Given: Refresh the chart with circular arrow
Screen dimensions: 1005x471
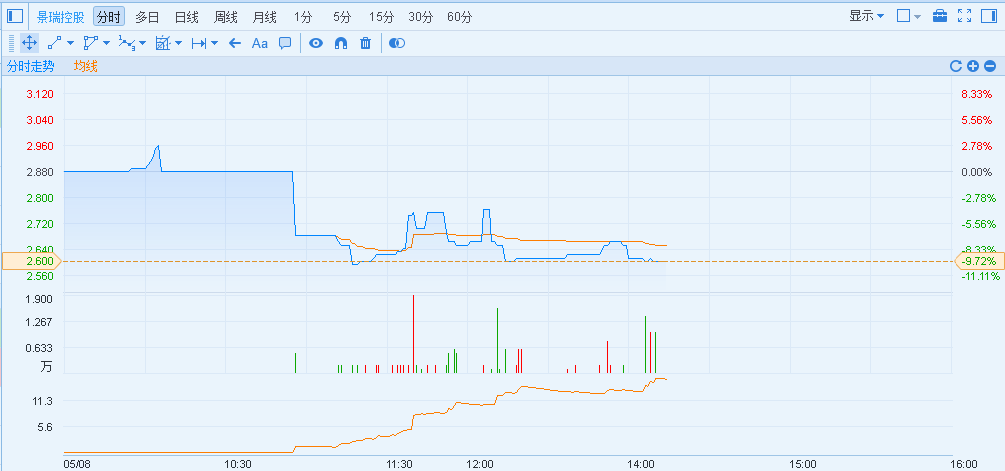Looking at the screenshot, I should (x=956, y=66).
